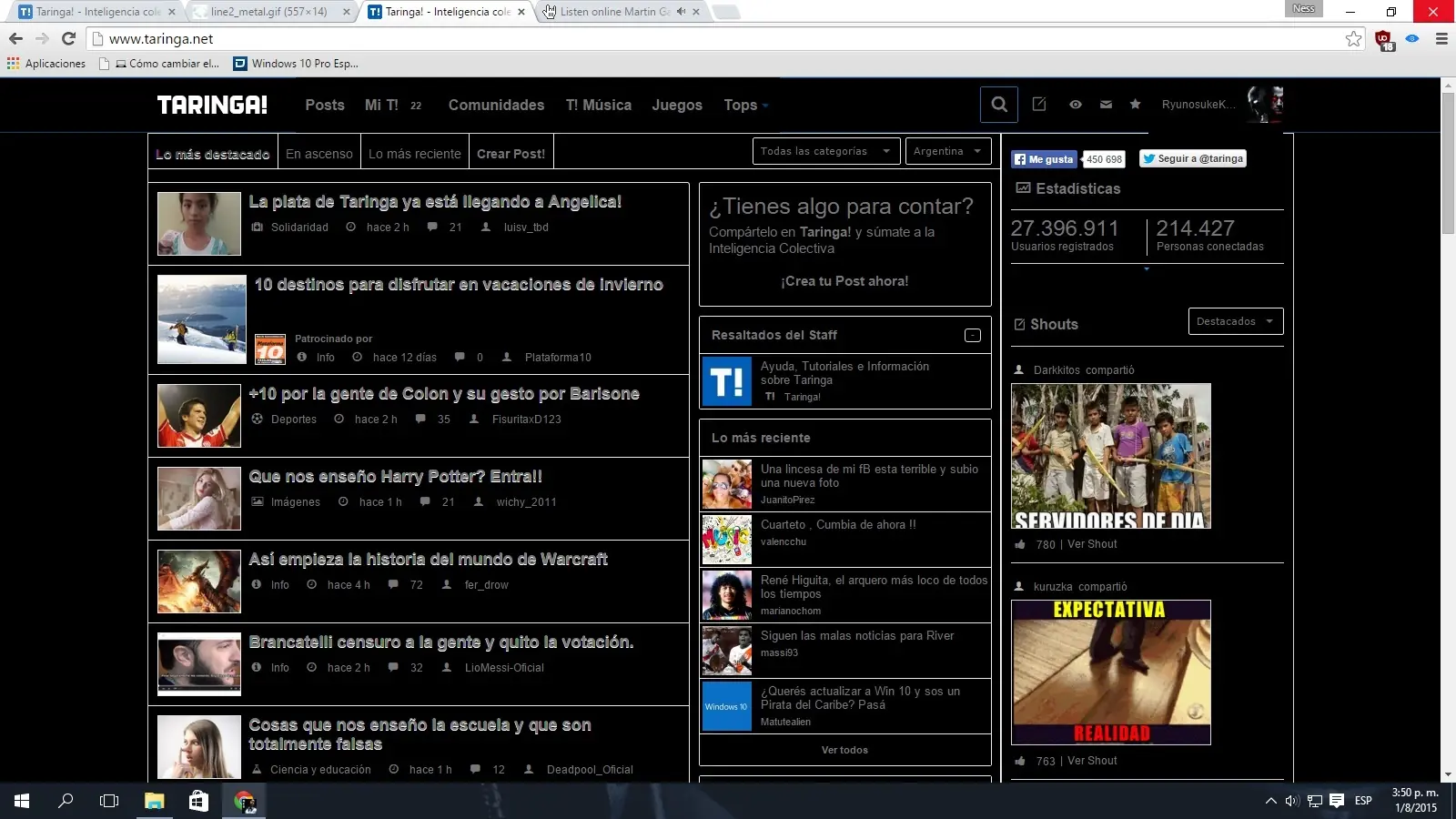This screenshot has height=819, width=1456.
Task: Open the Taringa search icon
Action: (998, 105)
